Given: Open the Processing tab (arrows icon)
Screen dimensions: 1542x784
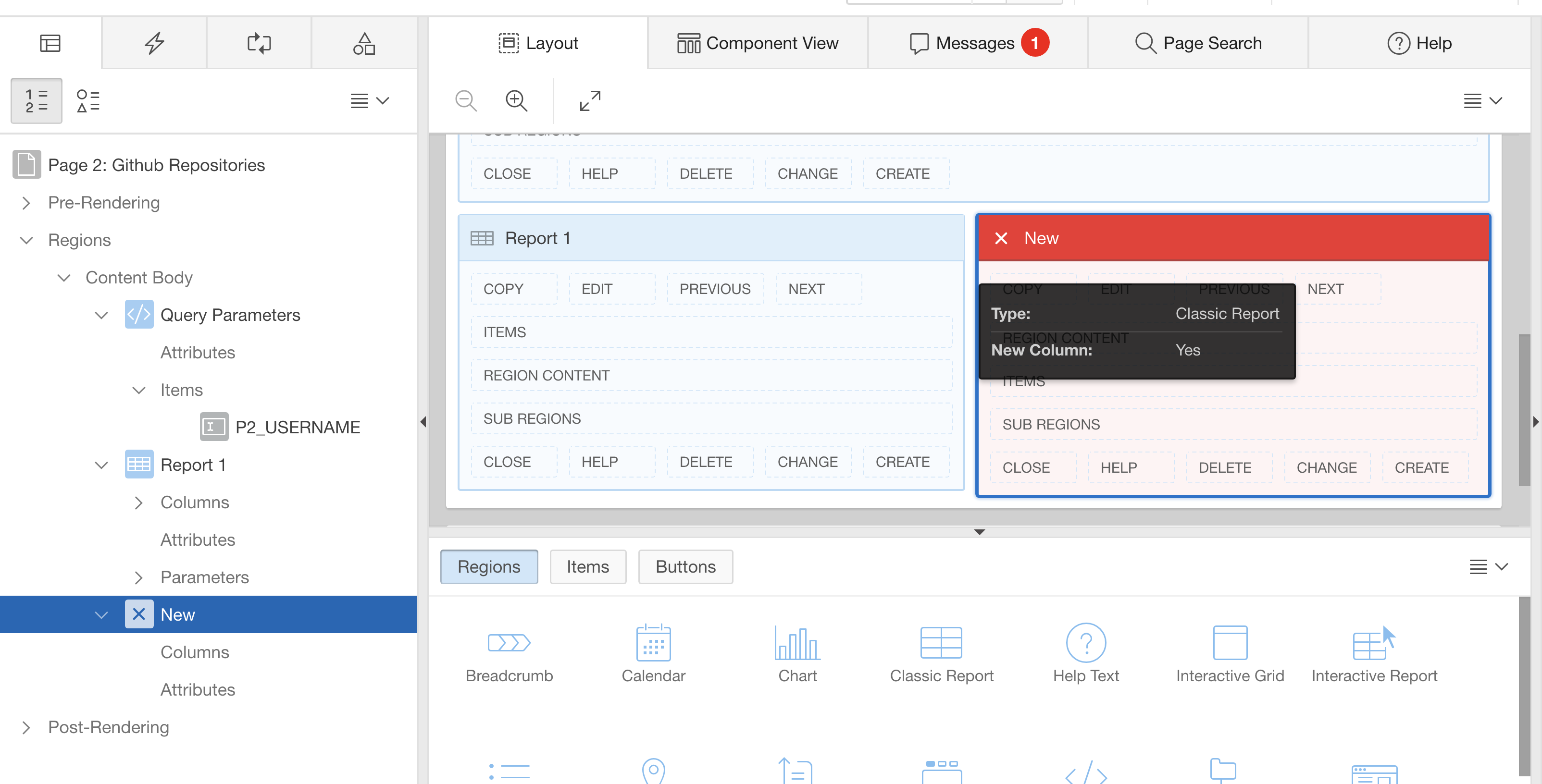Looking at the screenshot, I should tap(259, 43).
